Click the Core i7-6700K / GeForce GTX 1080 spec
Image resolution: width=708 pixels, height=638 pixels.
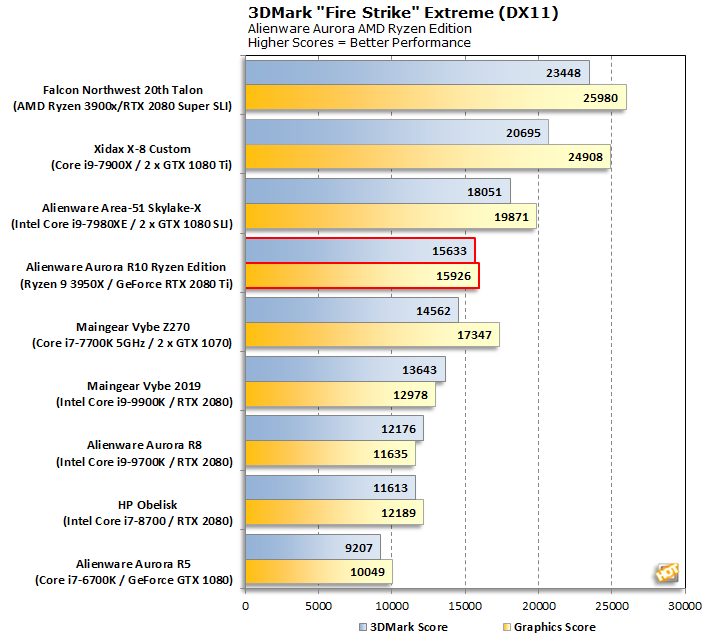pyautogui.click(x=134, y=580)
